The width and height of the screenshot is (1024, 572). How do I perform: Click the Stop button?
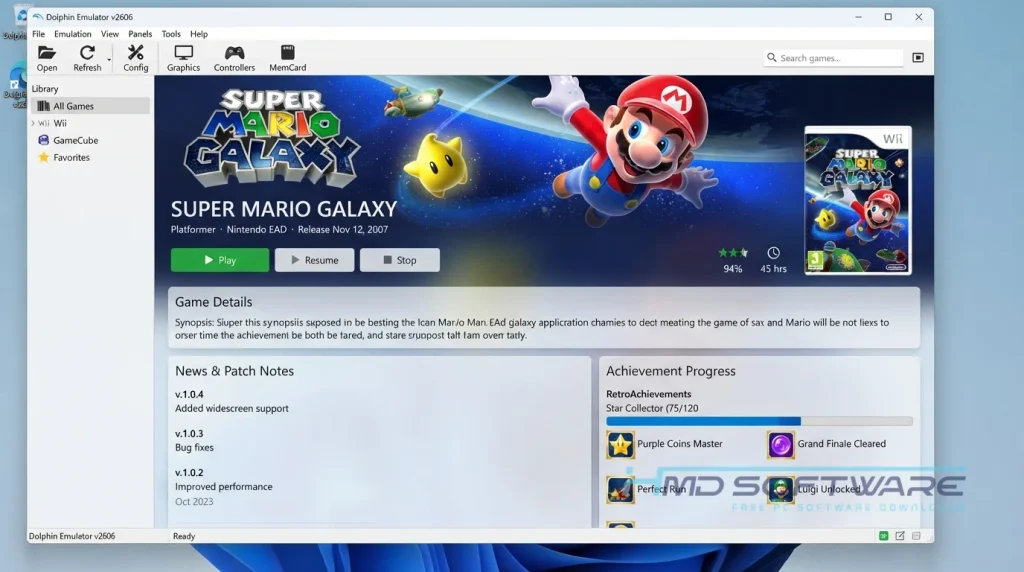click(x=400, y=260)
